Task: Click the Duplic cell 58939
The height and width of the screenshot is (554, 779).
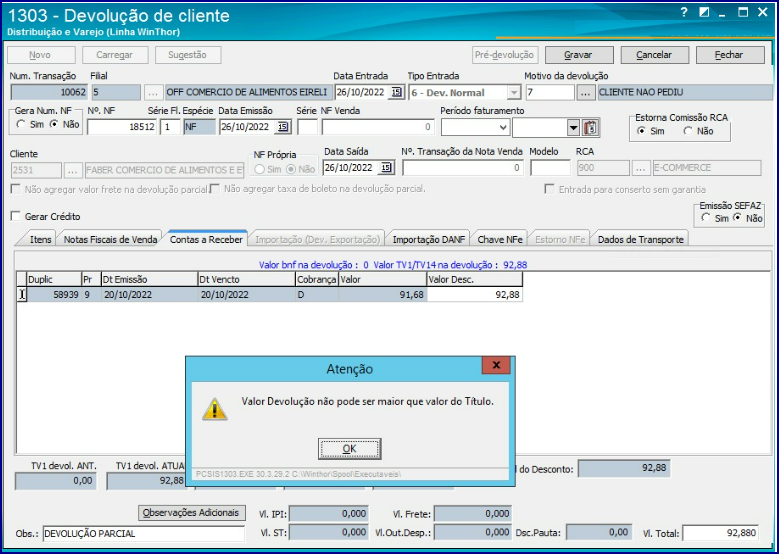Action: point(54,295)
